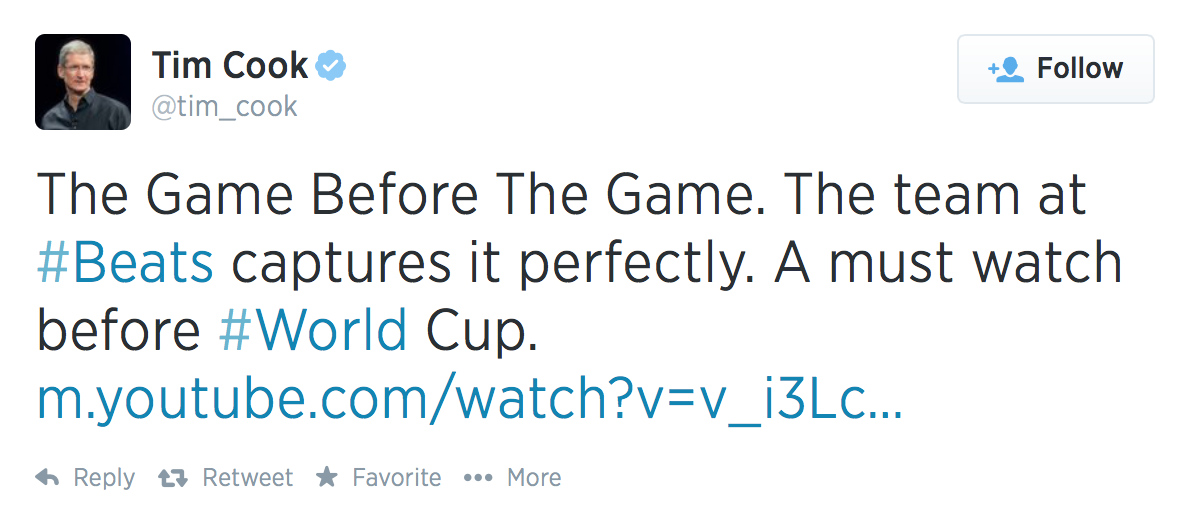Open the Tim Cook display name
This screenshot has width=1196, height=518.
pos(230,66)
